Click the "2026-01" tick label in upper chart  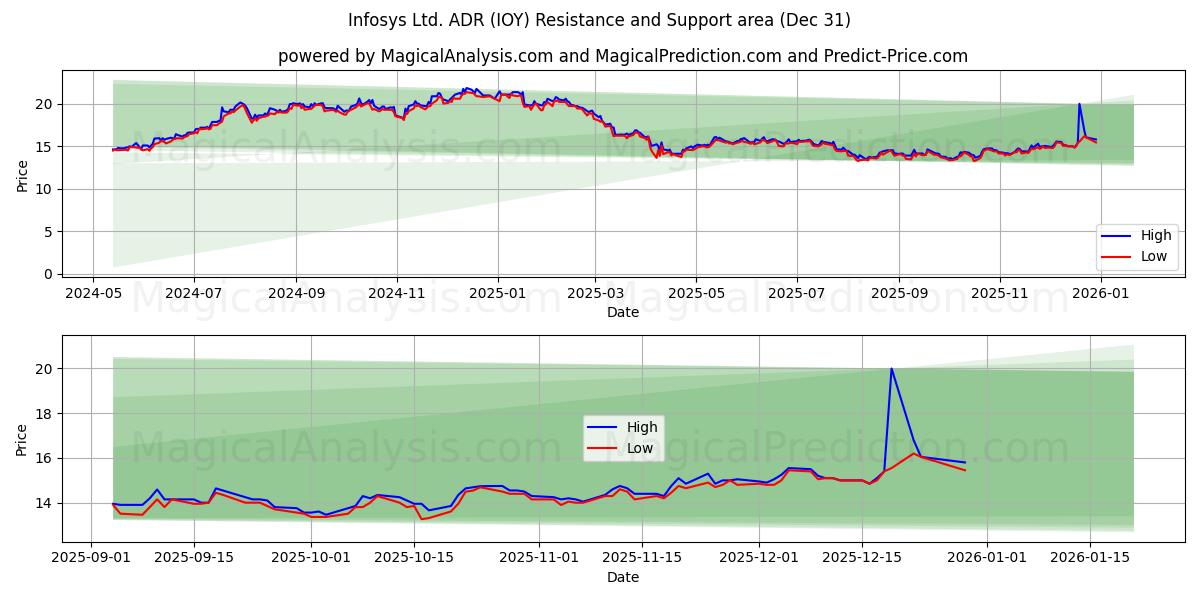pyautogui.click(x=1100, y=293)
